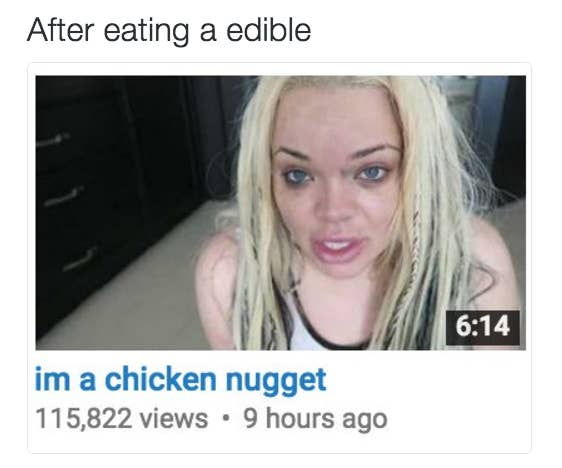
Task: Click the word 'views' under the title
Action: point(174,419)
